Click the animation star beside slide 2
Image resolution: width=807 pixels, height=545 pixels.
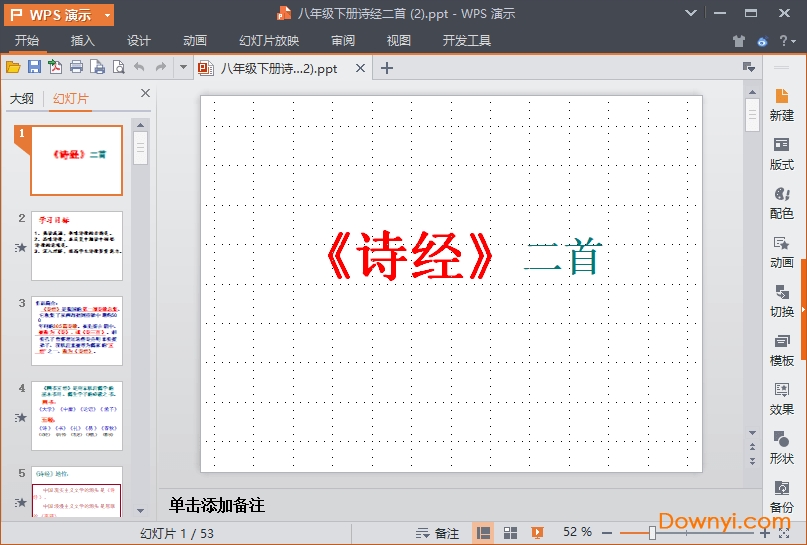point(21,248)
